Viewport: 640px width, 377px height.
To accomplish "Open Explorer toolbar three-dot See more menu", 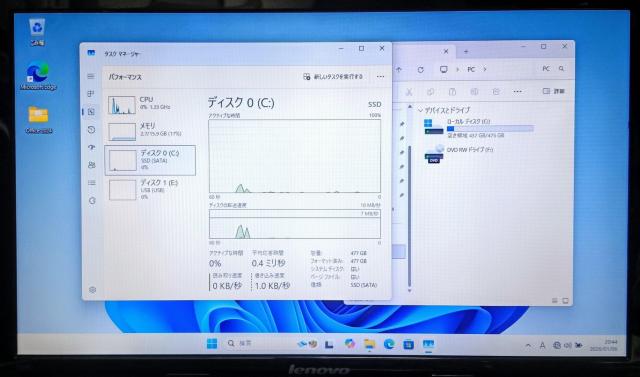I will (x=518, y=92).
